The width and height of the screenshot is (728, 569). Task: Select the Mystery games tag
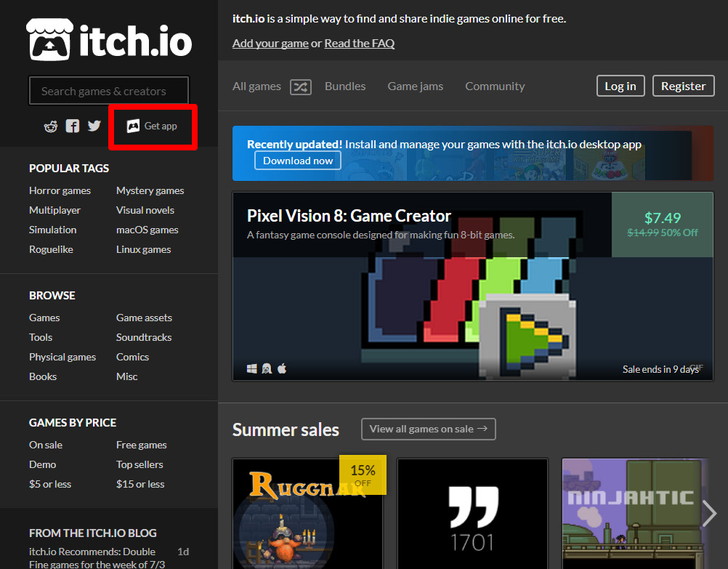tap(150, 191)
